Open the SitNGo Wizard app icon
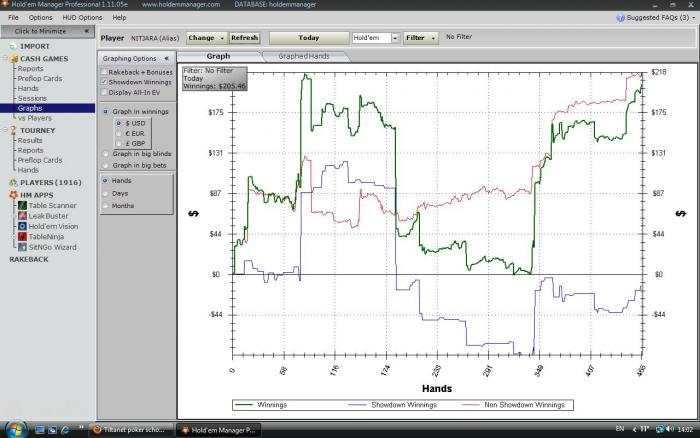This screenshot has height=438, width=700. 22,247
